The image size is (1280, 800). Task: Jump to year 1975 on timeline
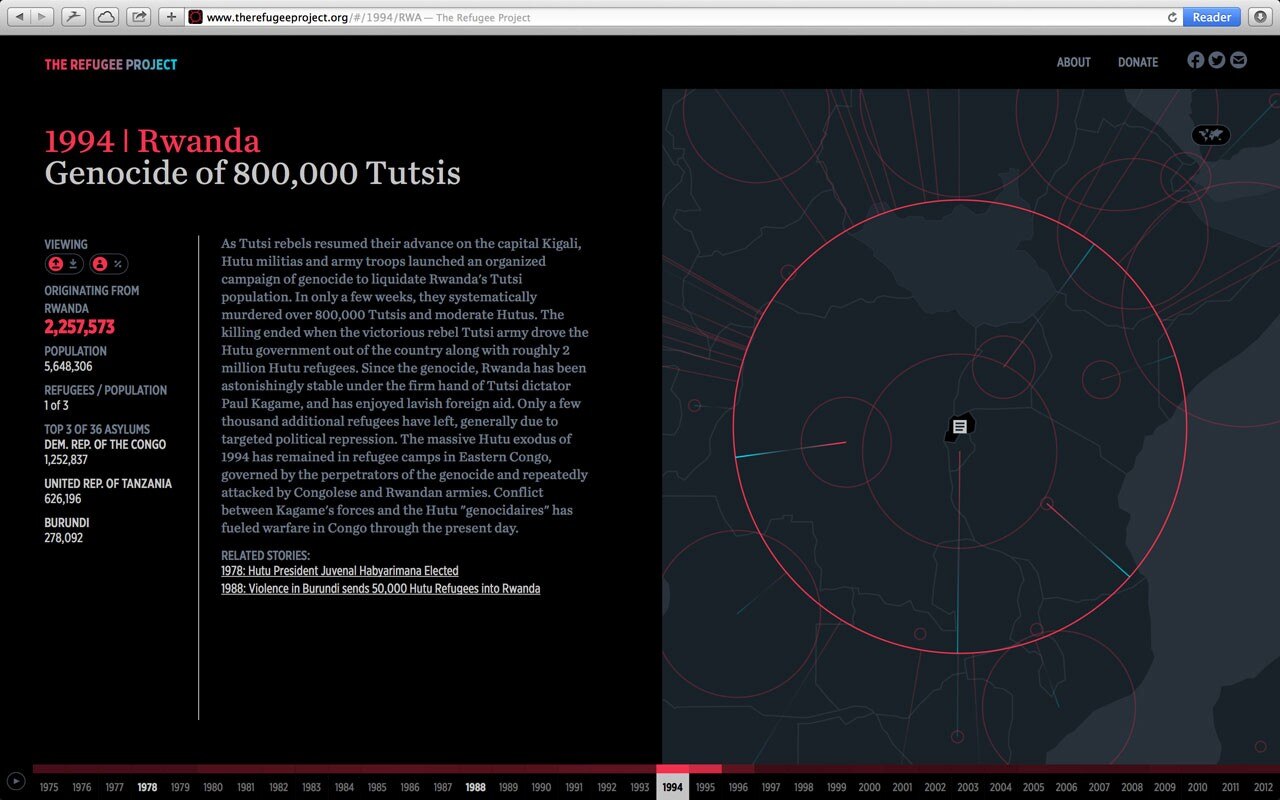pyautogui.click(x=49, y=787)
